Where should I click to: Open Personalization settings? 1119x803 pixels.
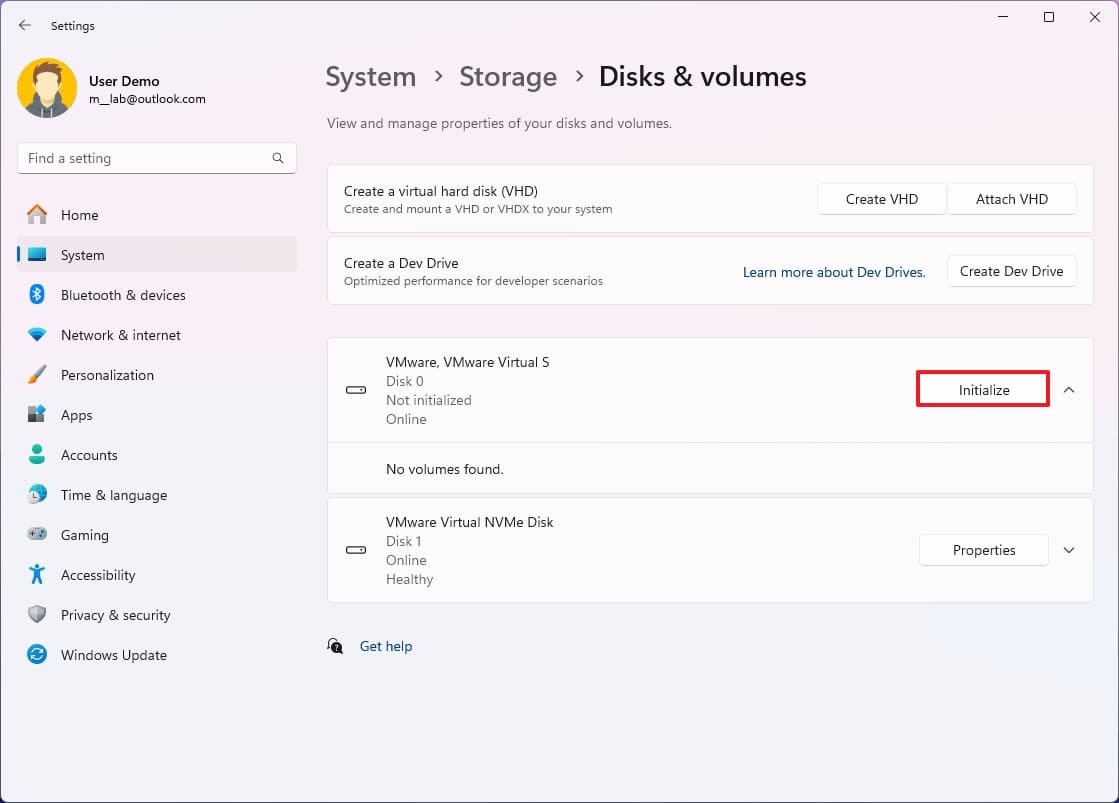[x=157, y=375]
